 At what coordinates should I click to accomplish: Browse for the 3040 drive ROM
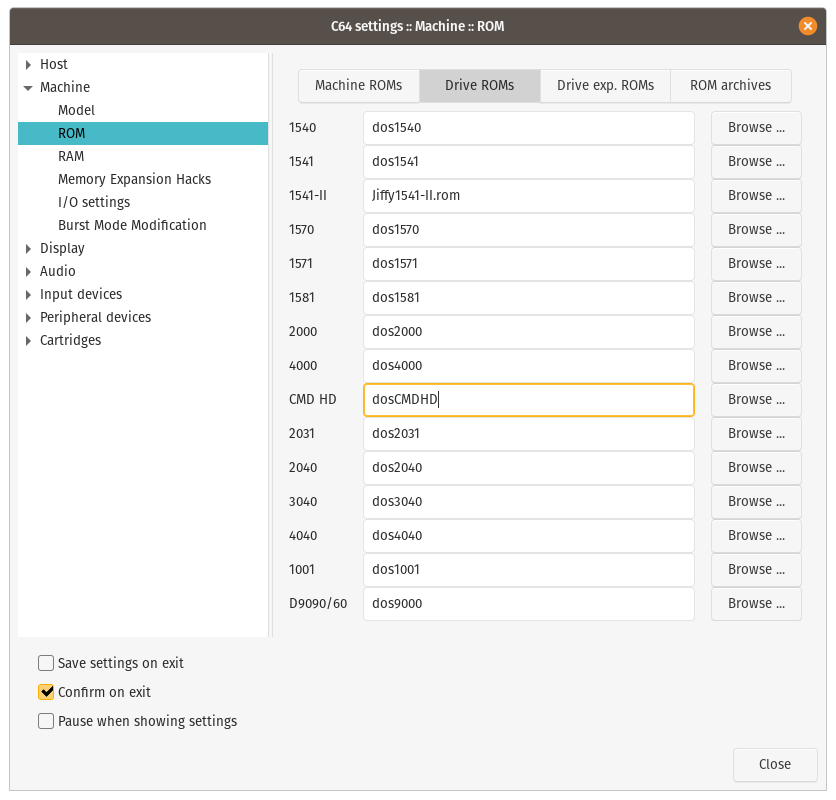pos(756,501)
